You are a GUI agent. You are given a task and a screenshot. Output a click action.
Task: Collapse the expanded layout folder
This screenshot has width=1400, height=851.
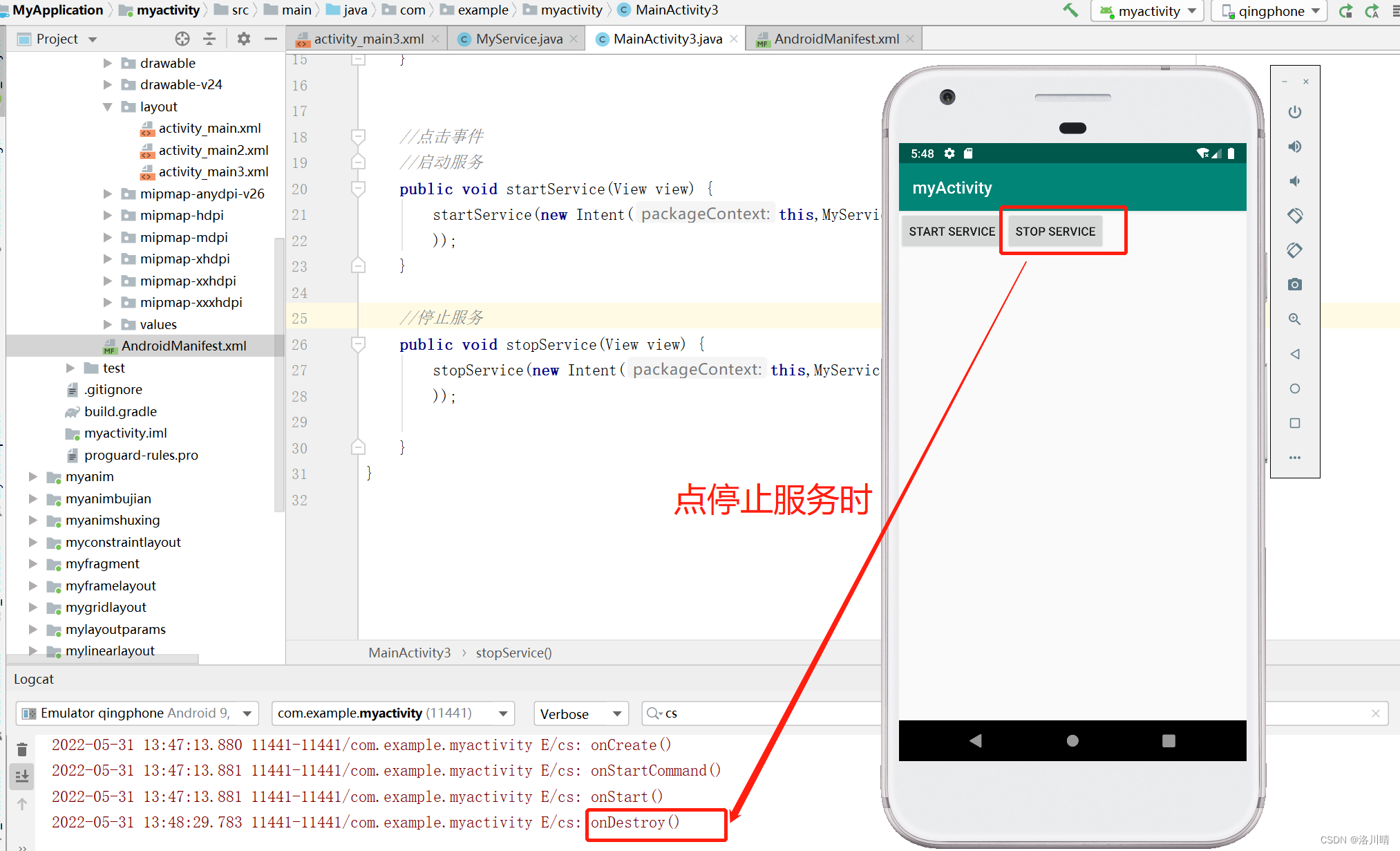[107, 106]
